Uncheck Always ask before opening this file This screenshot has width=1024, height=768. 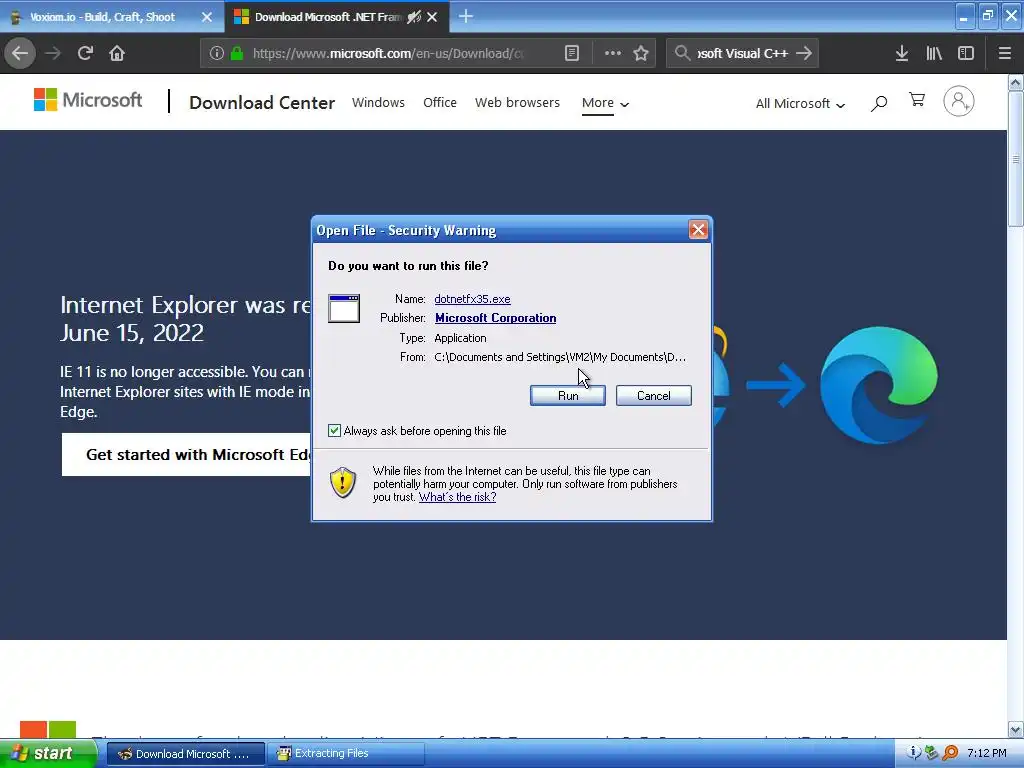334,430
